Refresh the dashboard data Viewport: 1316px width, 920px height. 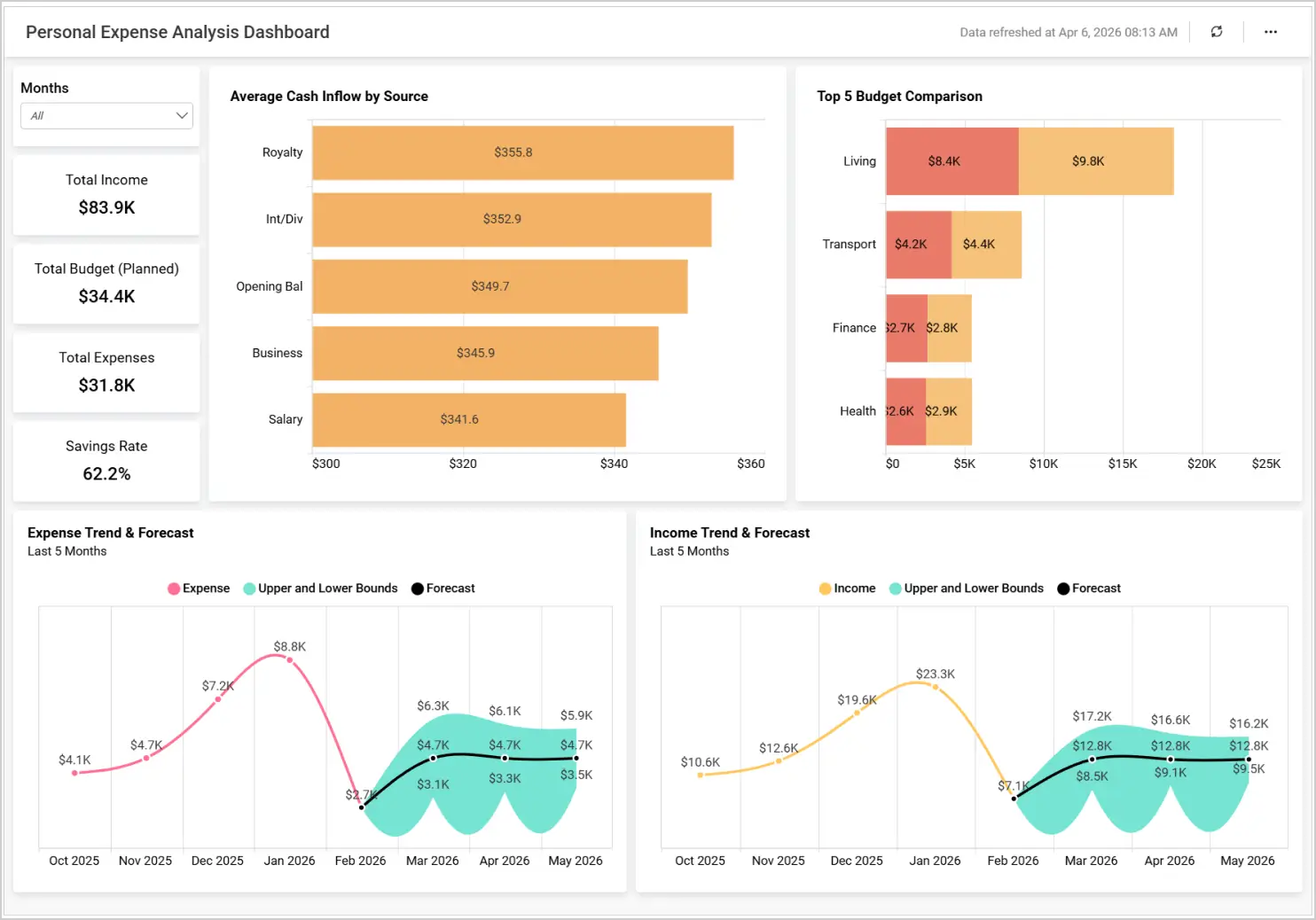[x=1216, y=32]
